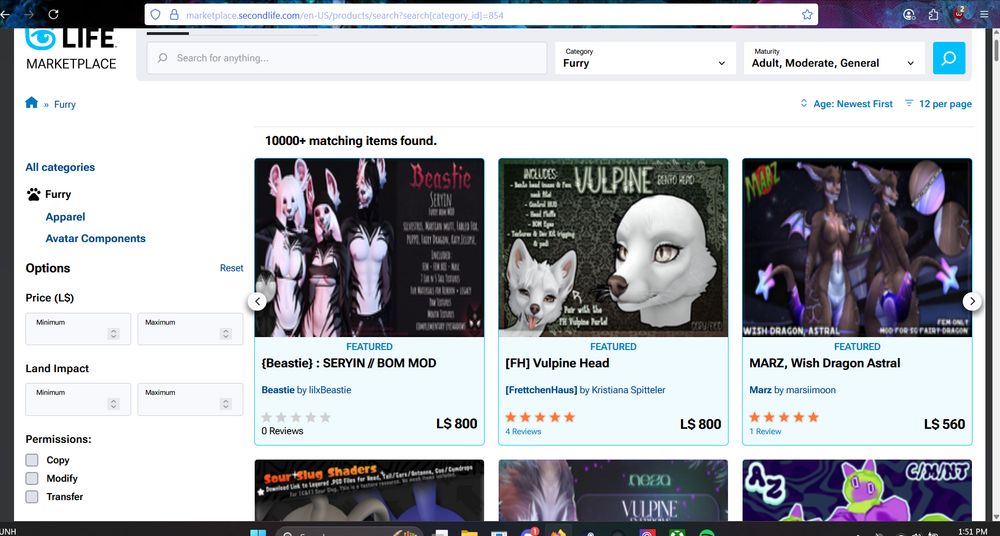This screenshot has width=1000, height=536.
Task: Open the browser extensions puzzle icon
Action: click(x=934, y=14)
